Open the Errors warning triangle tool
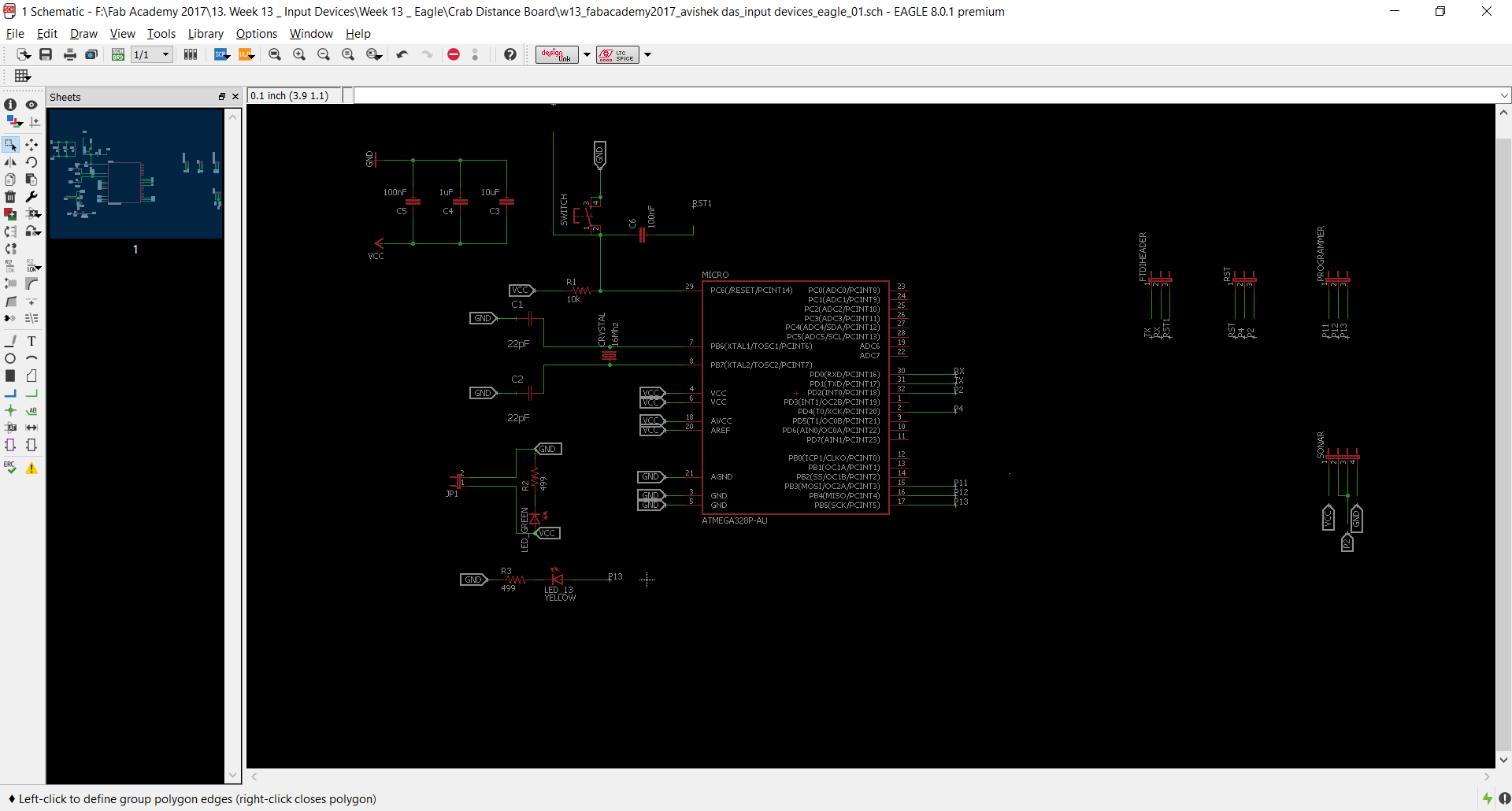Image resolution: width=1512 pixels, height=811 pixels. [31, 468]
